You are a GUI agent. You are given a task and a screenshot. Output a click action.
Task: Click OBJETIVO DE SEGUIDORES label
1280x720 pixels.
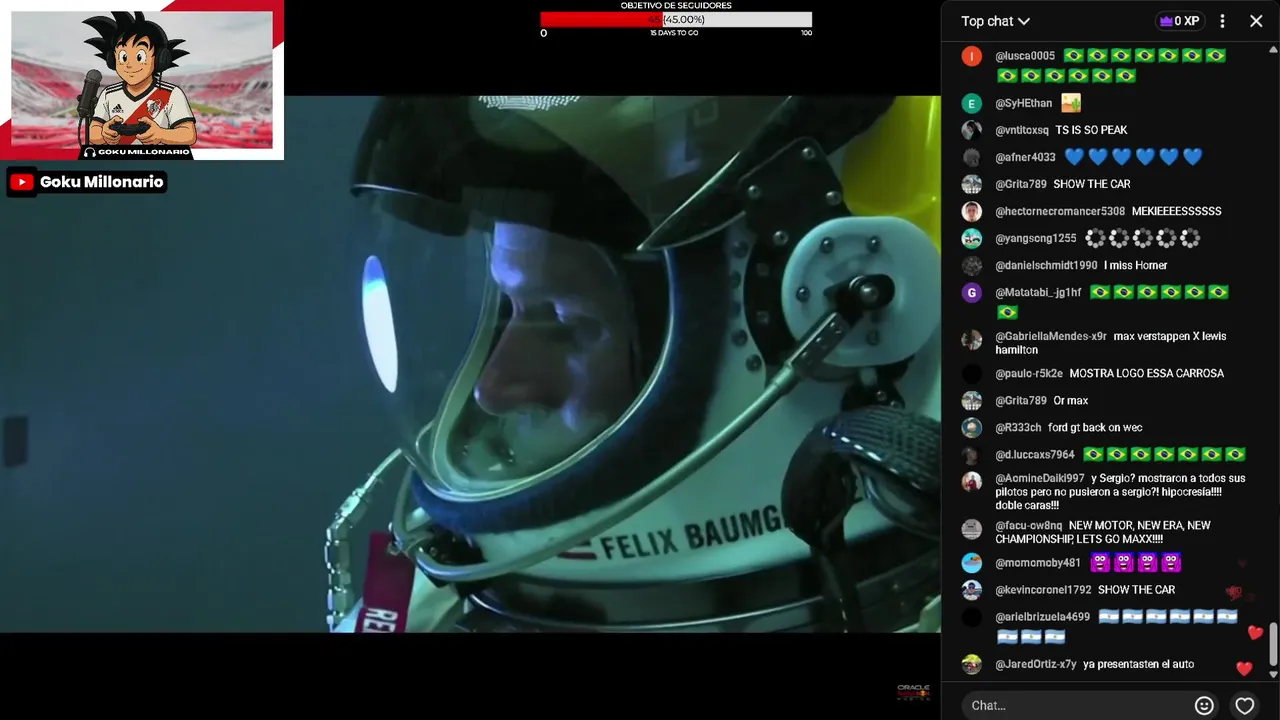[676, 6]
